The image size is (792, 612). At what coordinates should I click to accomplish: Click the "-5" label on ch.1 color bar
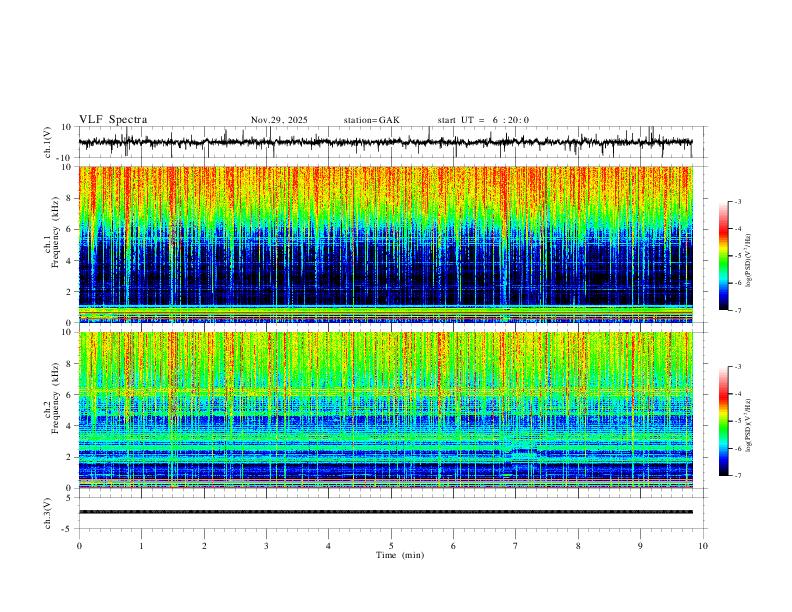click(737, 256)
